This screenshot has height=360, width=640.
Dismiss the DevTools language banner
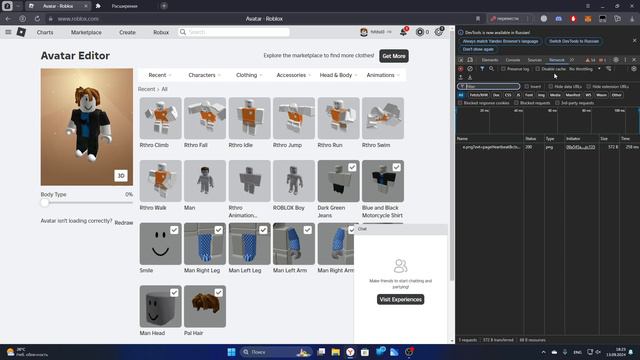coord(634,41)
